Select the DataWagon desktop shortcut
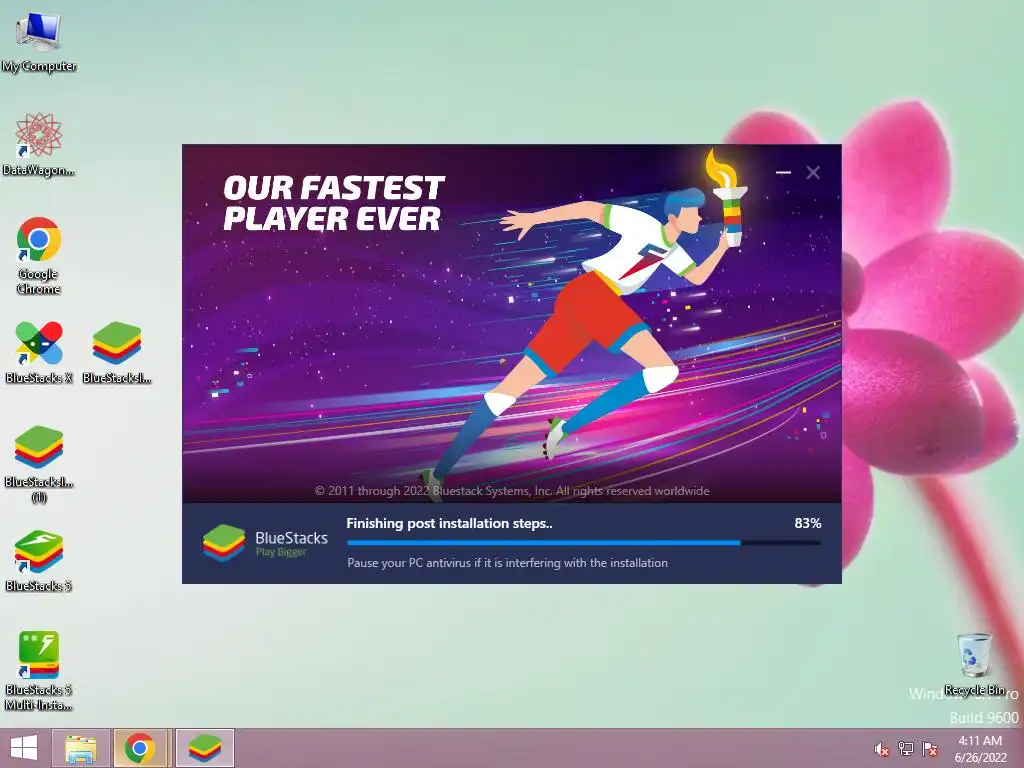This screenshot has height=768, width=1024. [39, 145]
